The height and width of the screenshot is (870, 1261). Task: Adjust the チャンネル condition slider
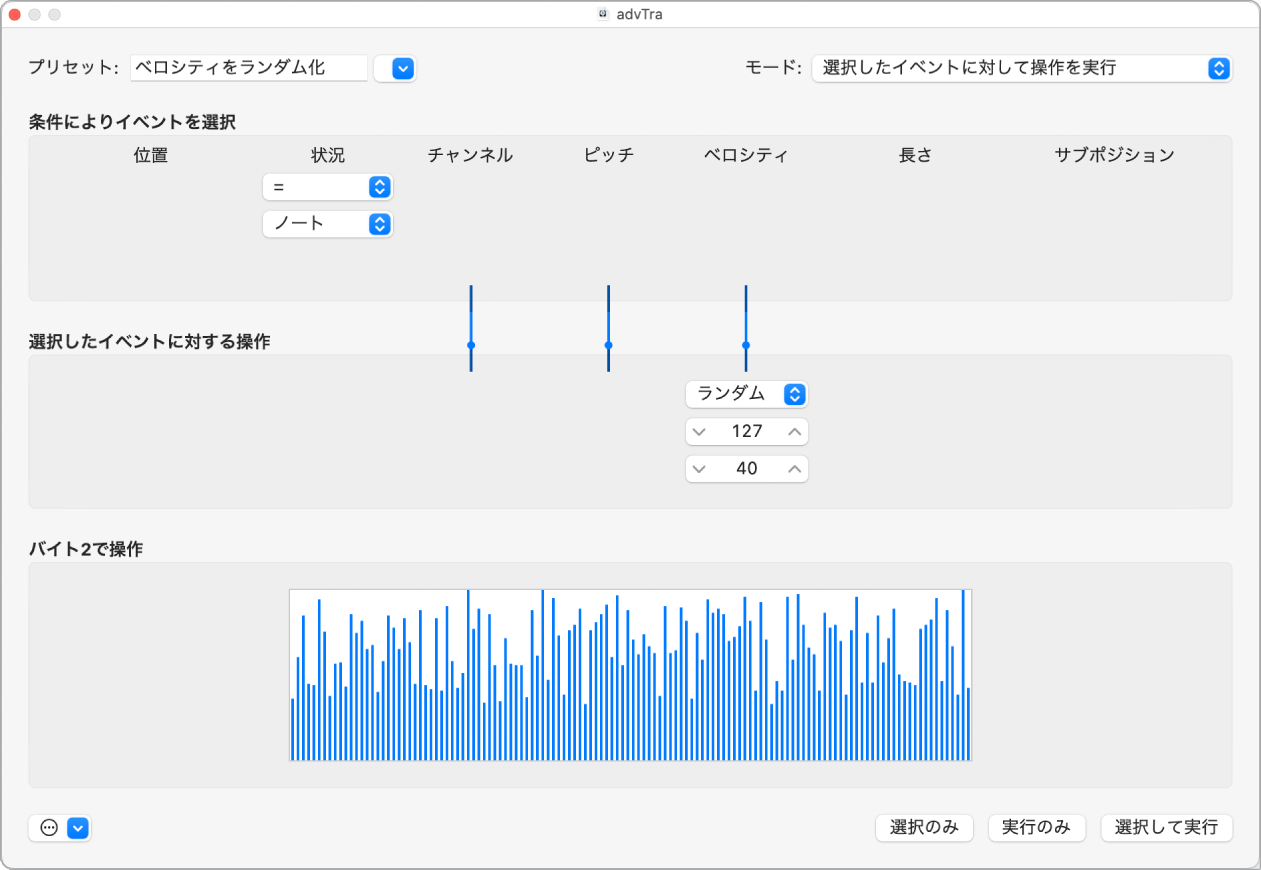470,345
